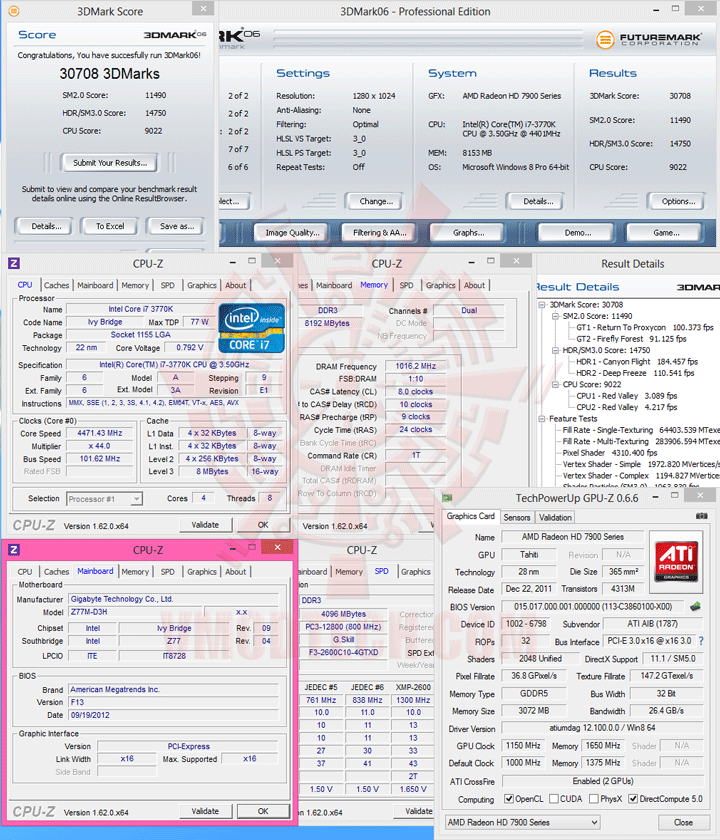Image resolution: width=720 pixels, height=840 pixels.
Task: Click the Driver Version field in GPU-Z
Action: click(602, 728)
